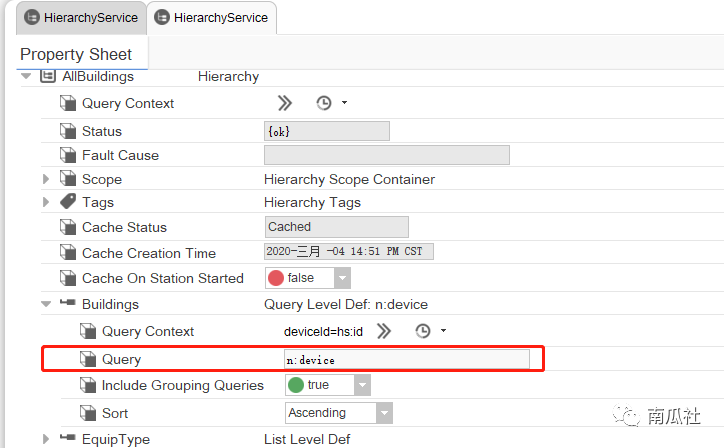Click the icon on the second HierarchyService tab
Screen dimensions: 724x448
[x=162, y=18]
